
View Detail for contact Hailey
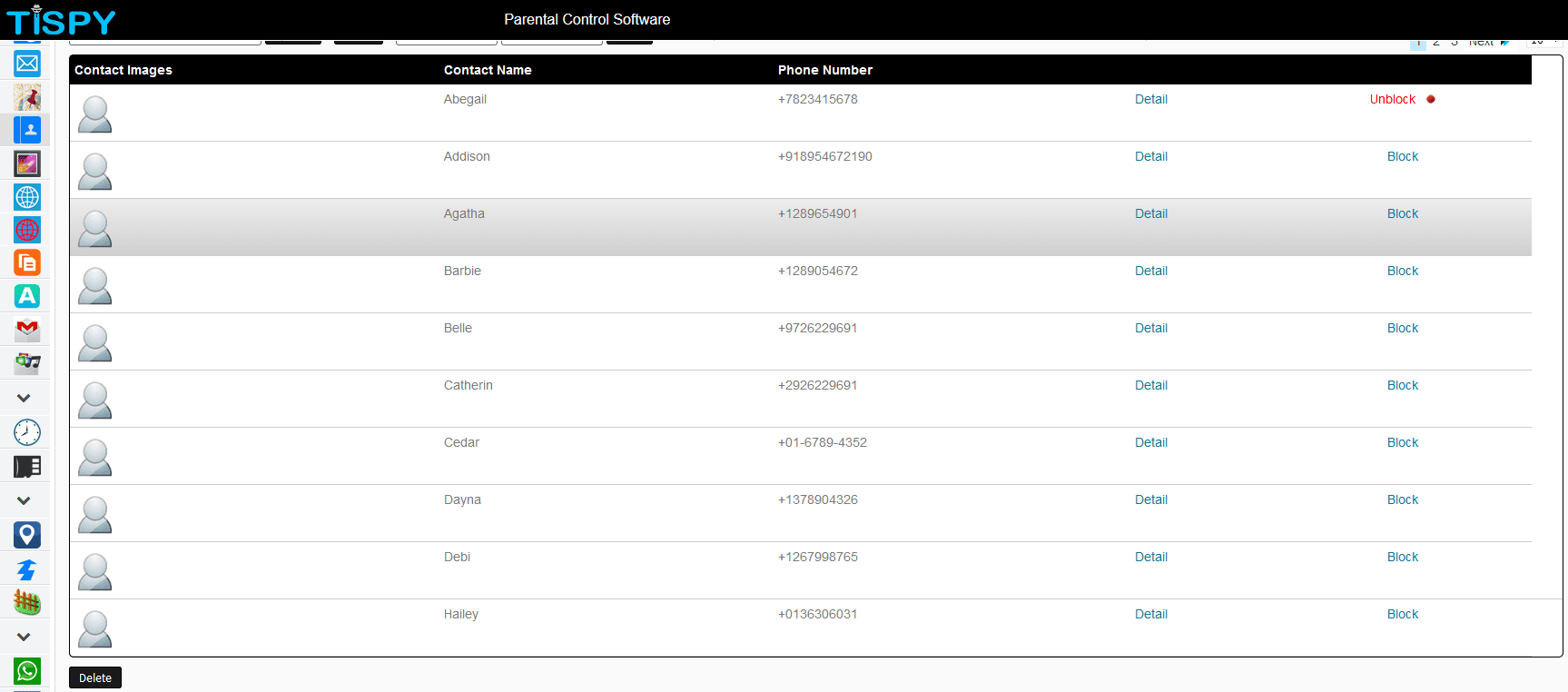[1151, 614]
